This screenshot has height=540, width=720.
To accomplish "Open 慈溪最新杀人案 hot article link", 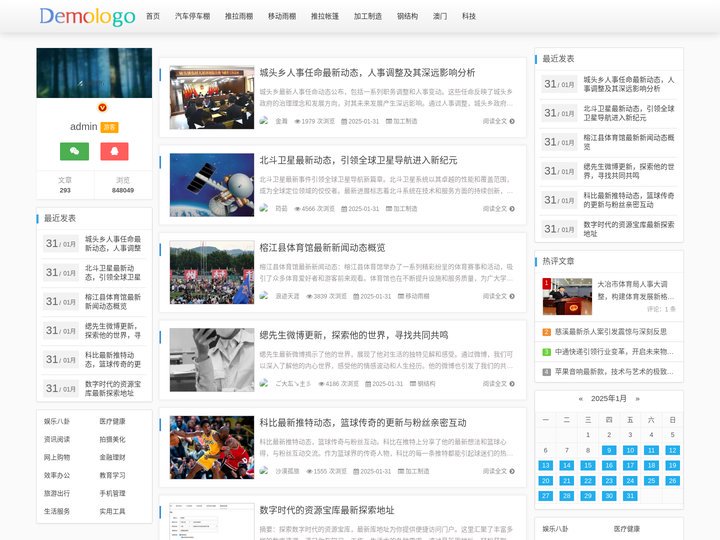I will point(611,332).
